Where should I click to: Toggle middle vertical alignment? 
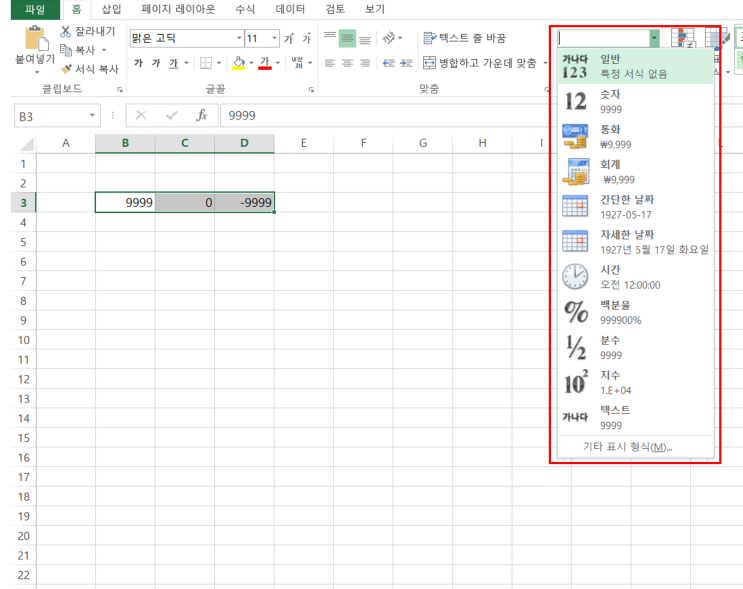click(347, 38)
